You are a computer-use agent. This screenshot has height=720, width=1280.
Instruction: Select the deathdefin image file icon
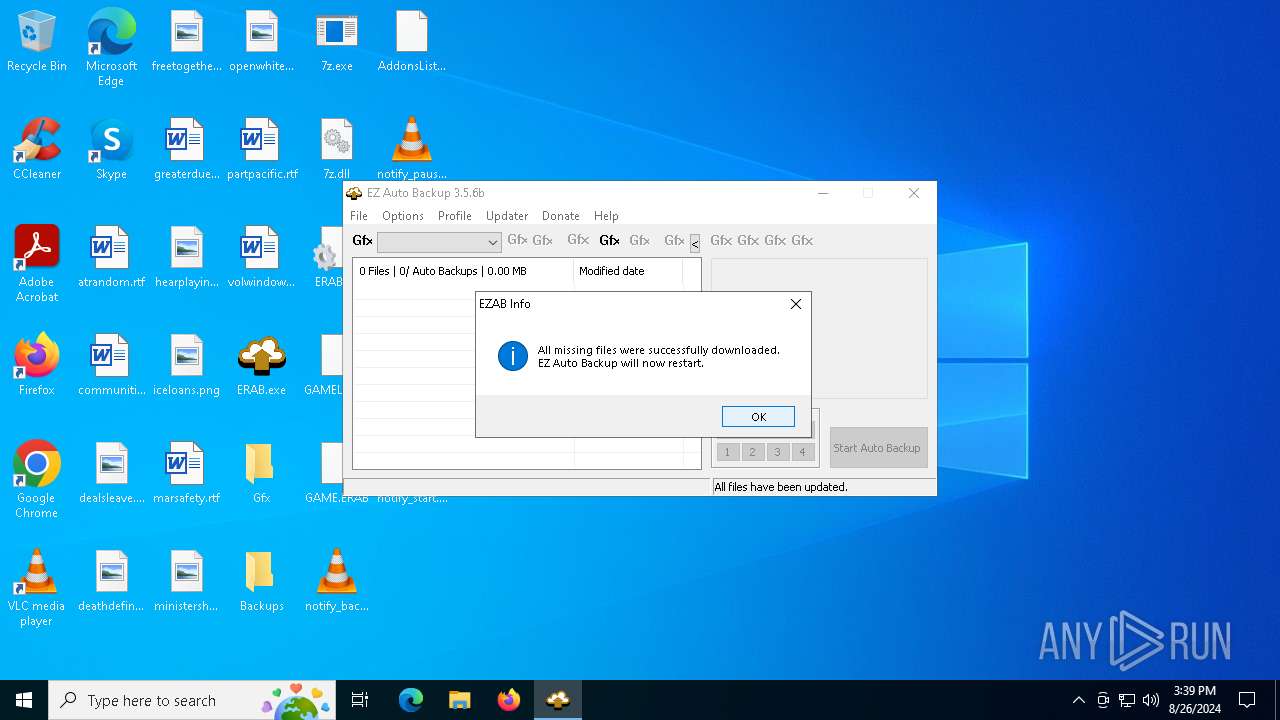(x=111, y=581)
